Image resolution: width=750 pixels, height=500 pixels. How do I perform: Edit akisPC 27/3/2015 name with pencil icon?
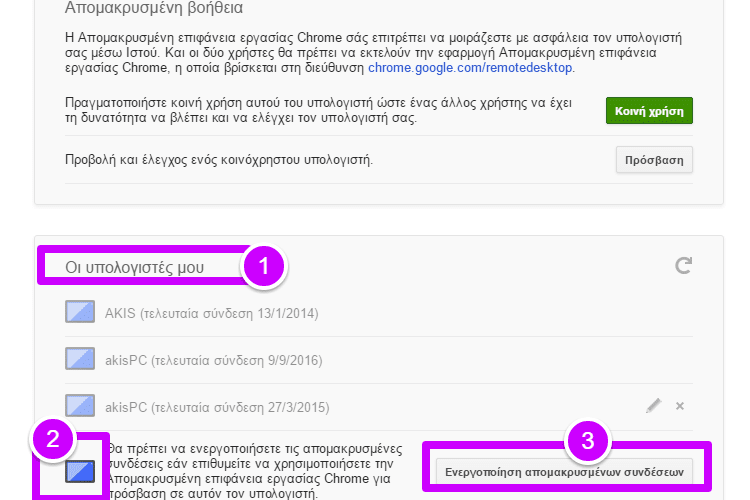point(653,406)
